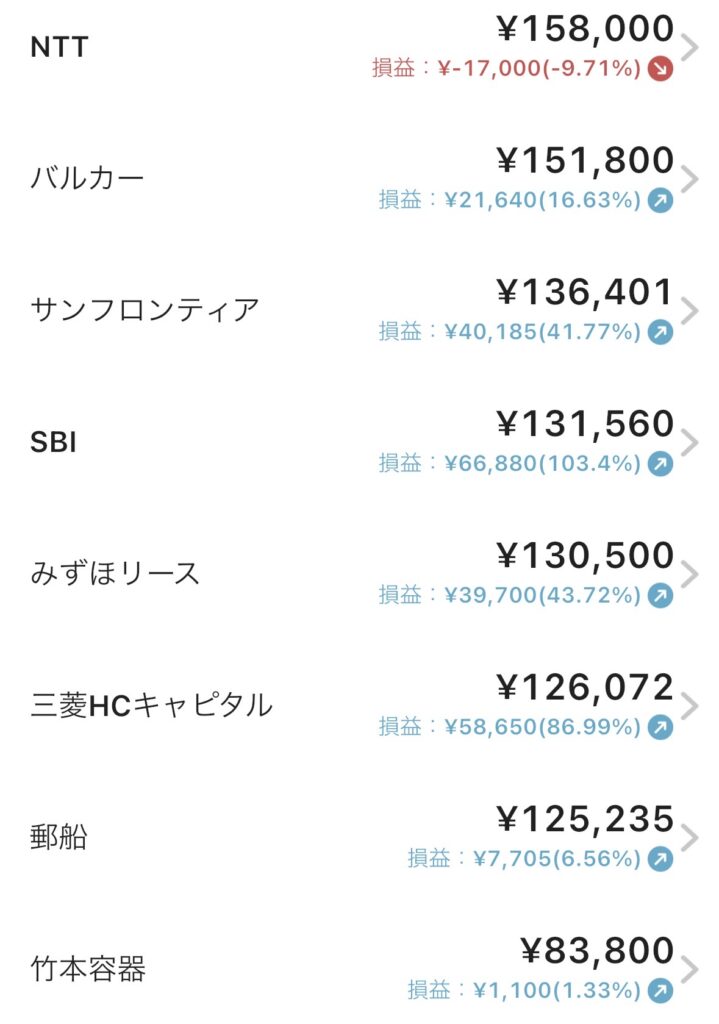Click the gain arrow icon for みずほリース

(660, 595)
